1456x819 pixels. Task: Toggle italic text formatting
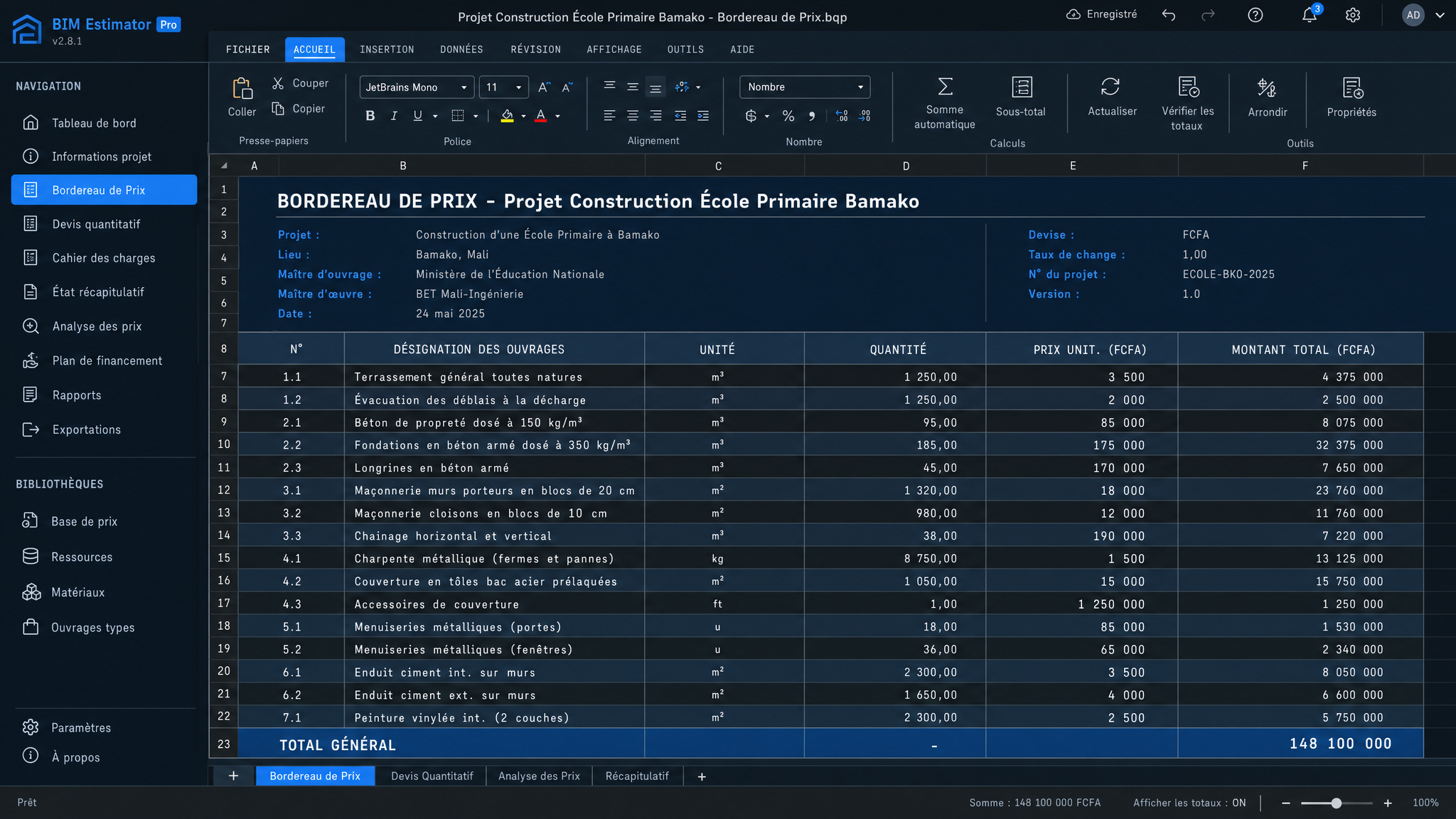click(x=394, y=116)
